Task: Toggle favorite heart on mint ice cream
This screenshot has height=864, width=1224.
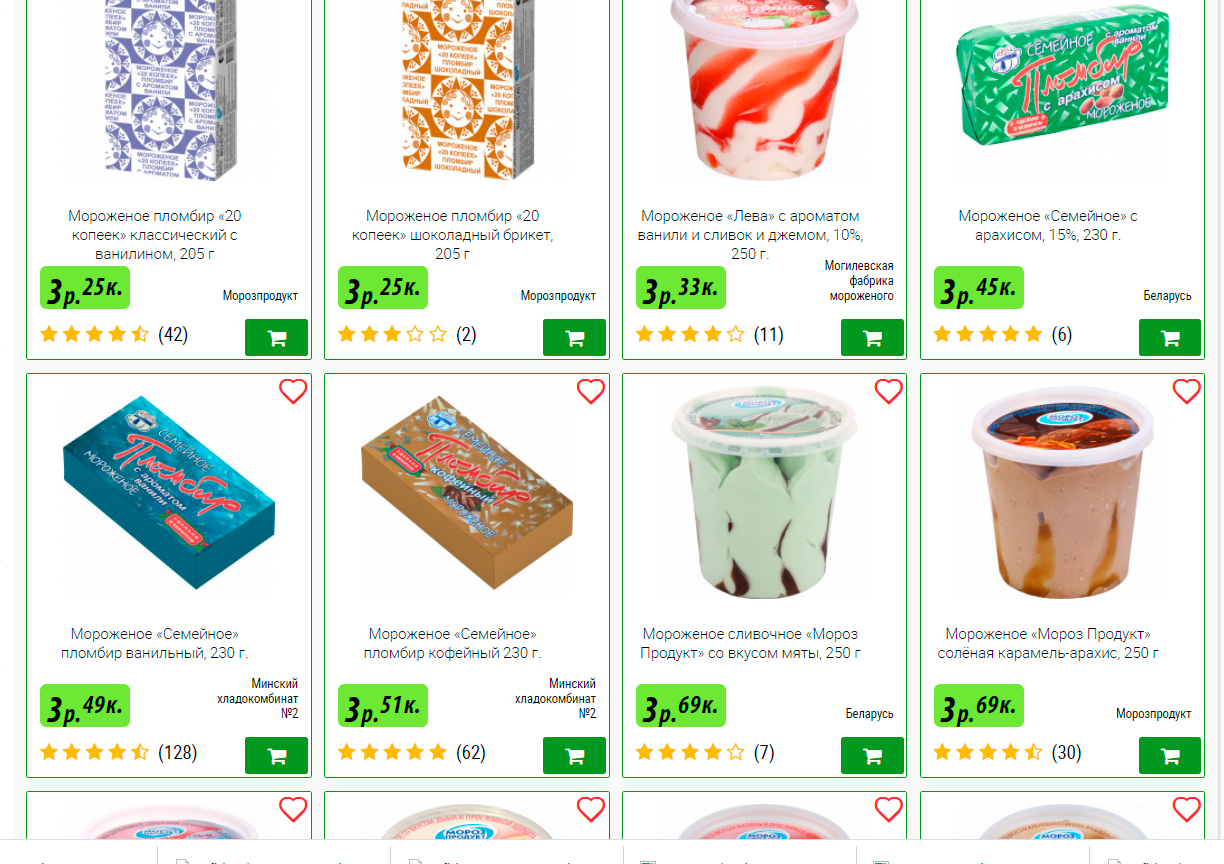Action: click(x=889, y=392)
